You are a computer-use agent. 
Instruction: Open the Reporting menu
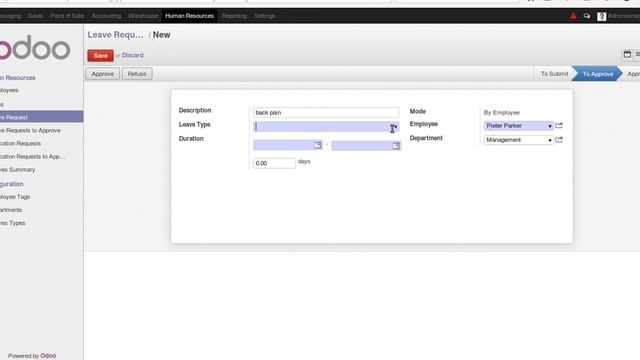(234, 16)
